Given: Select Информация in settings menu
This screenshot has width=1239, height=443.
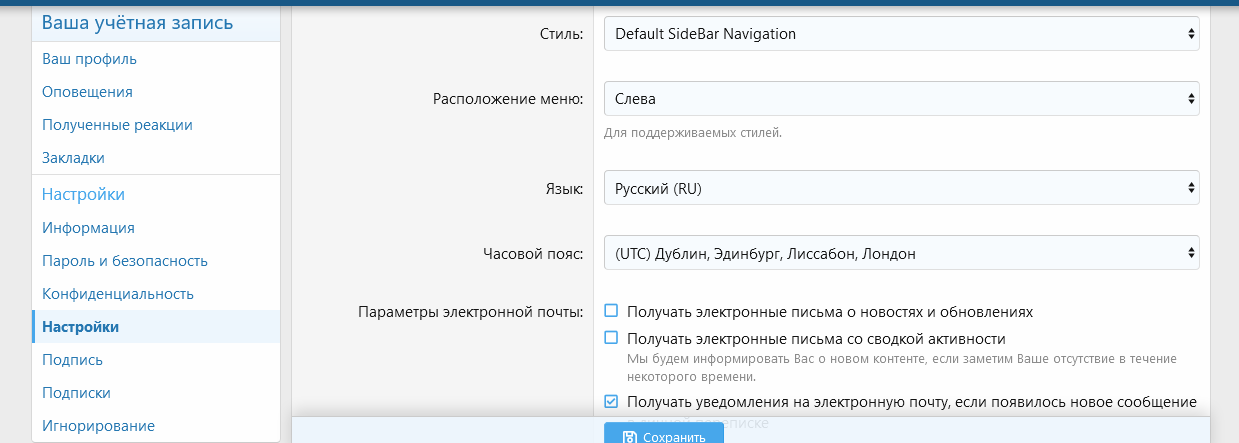Looking at the screenshot, I should [x=88, y=228].
